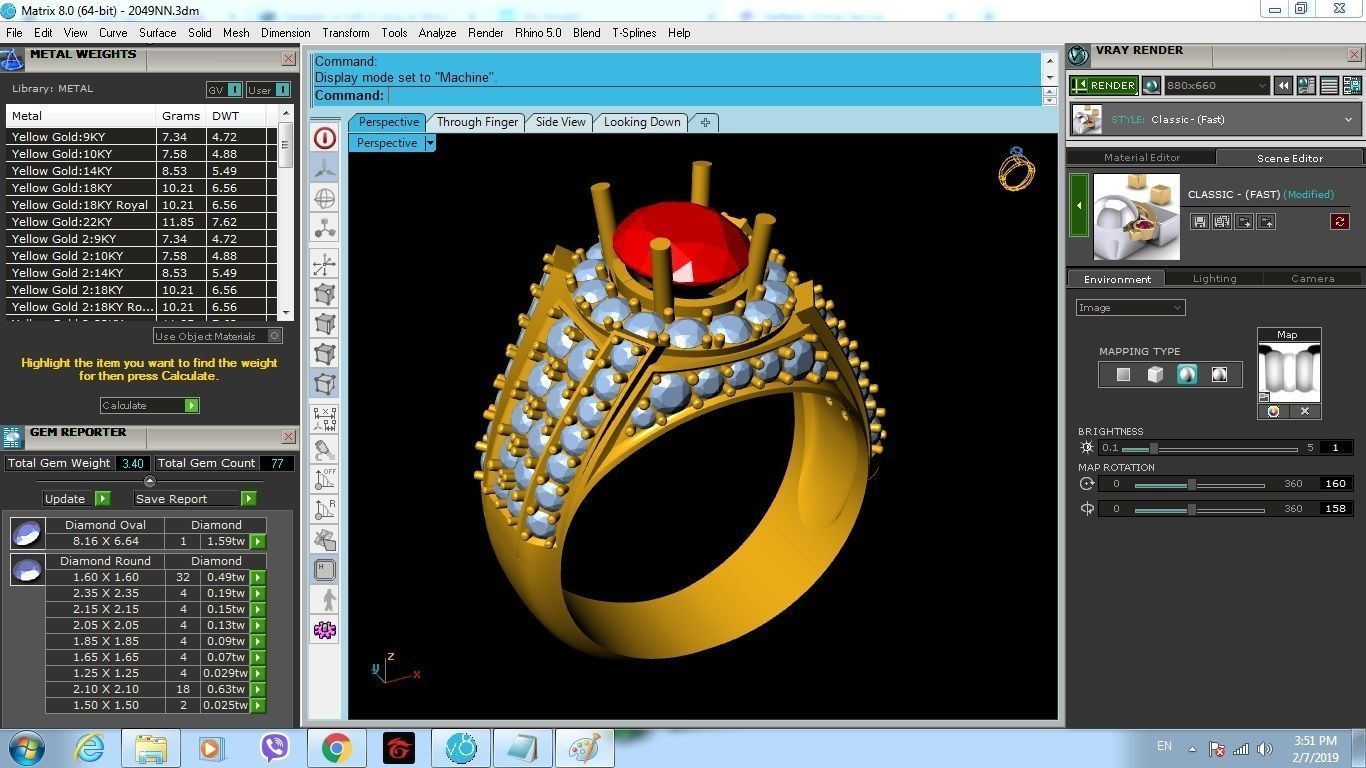Toggle the User library switch

268,90
